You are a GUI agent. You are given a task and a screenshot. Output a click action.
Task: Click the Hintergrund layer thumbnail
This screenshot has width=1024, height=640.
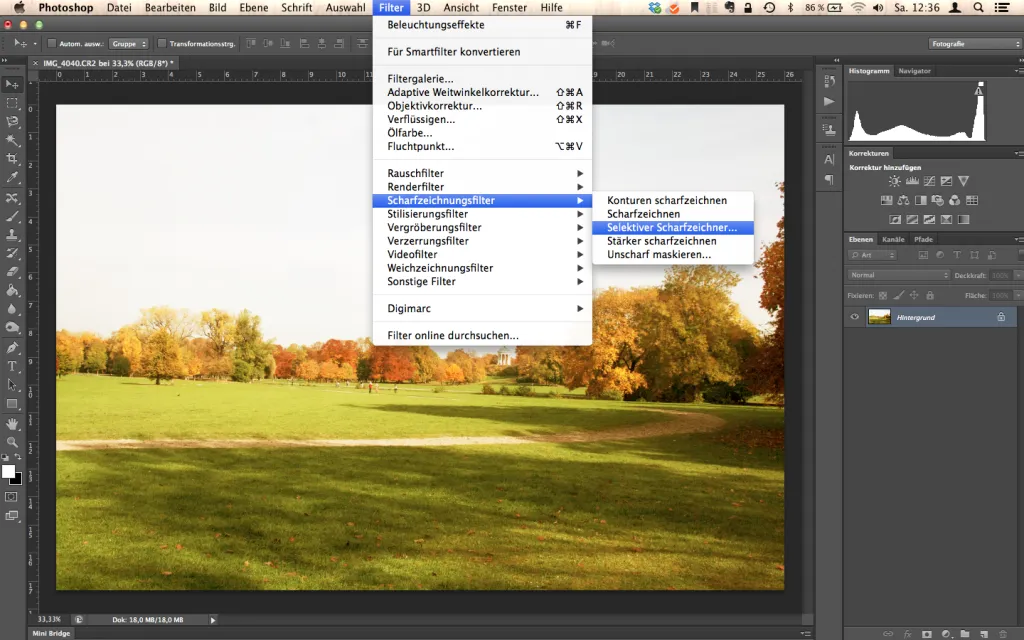coord(879,317)
